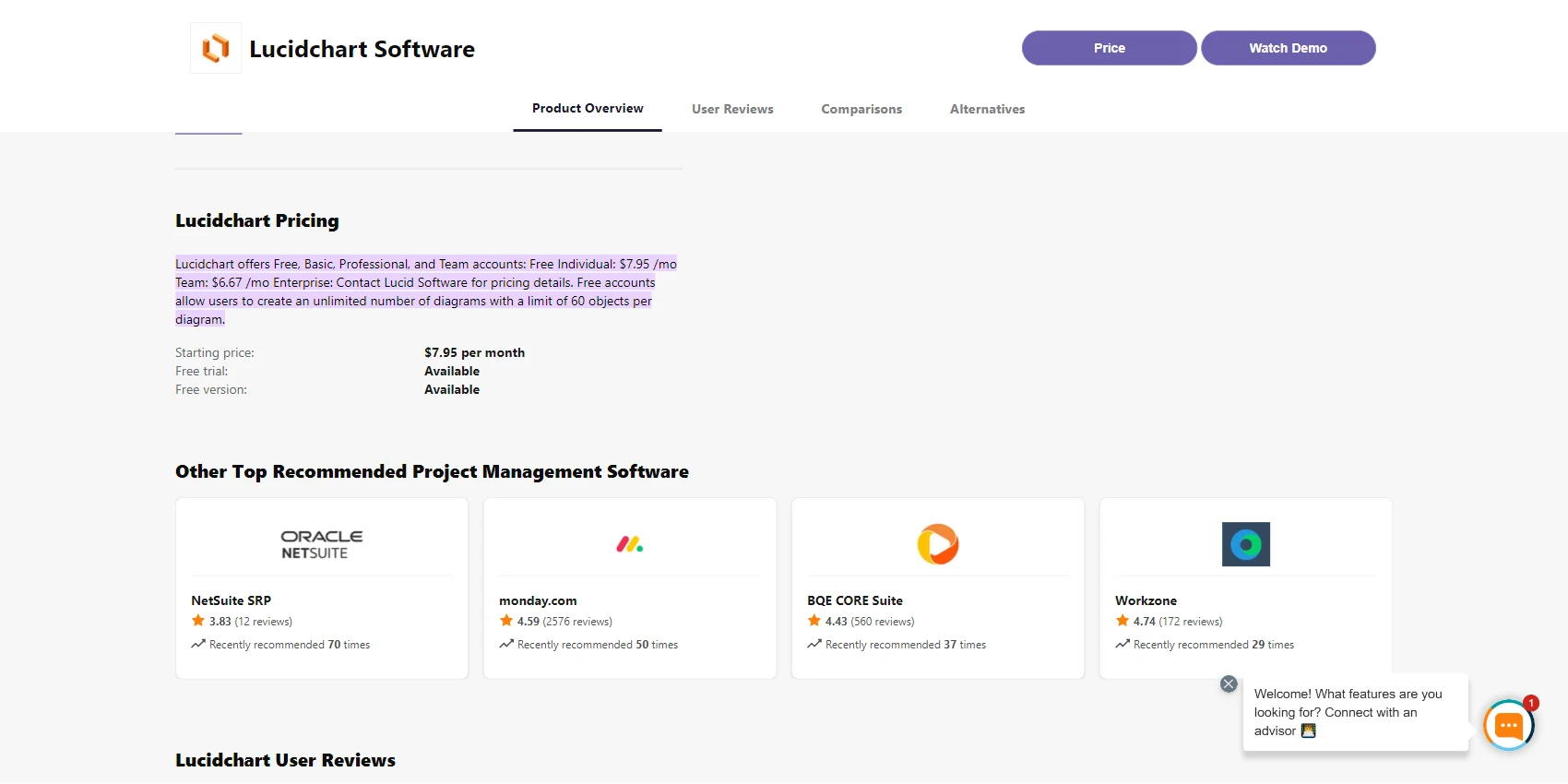Click the Price button
Image resolution: width=1568 pixels, height=784 pixels.
click(1110, 48)
